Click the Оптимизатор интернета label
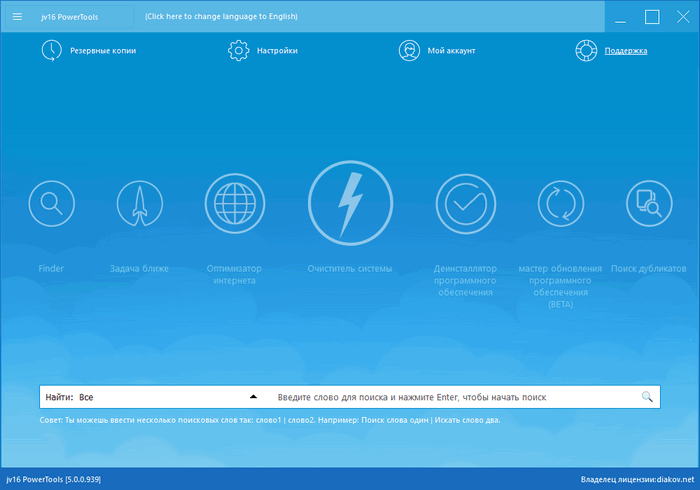Image resolution: width=700 pixels, height=490 pixels. (234, 274)
